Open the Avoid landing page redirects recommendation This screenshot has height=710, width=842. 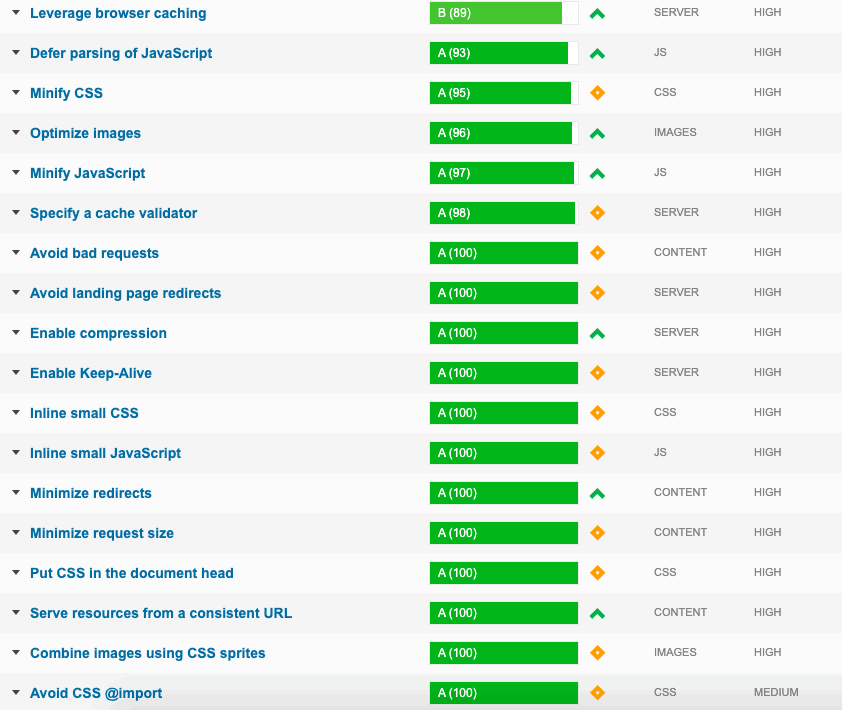[126, 293]
